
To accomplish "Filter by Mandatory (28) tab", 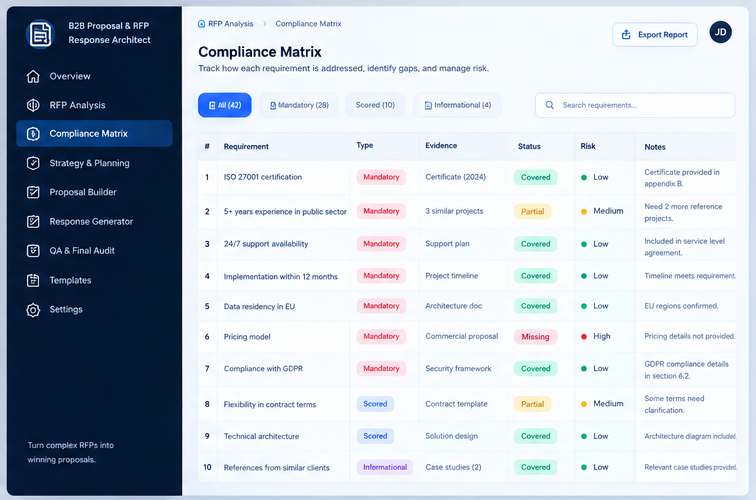I will [x=299, y=105].
